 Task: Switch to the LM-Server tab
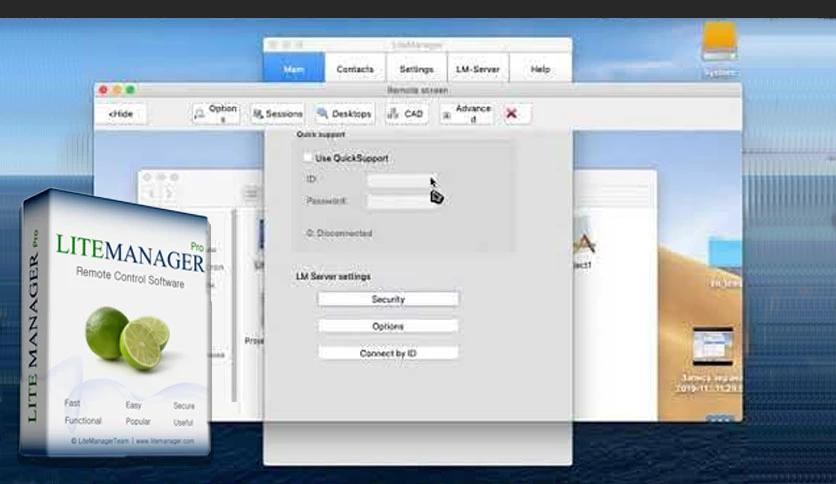point(478,69)
